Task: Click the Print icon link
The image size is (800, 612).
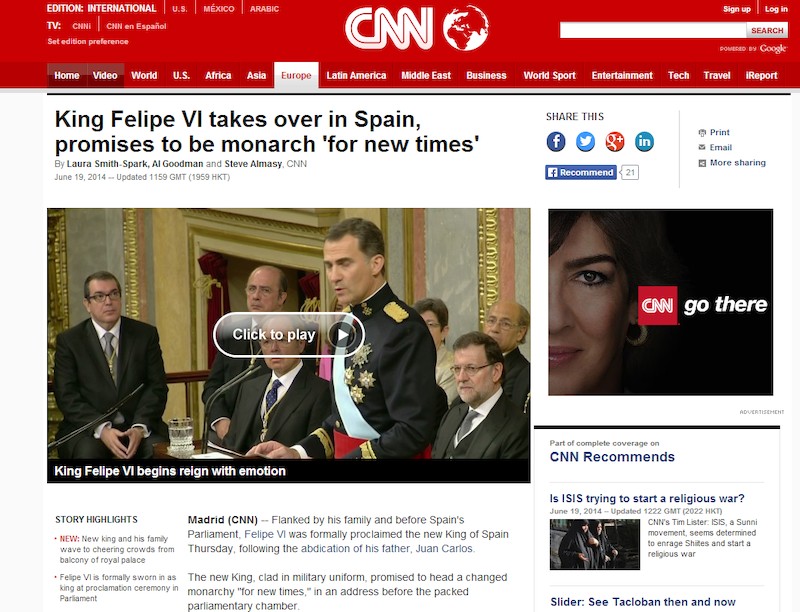Action: coord(714,132)
